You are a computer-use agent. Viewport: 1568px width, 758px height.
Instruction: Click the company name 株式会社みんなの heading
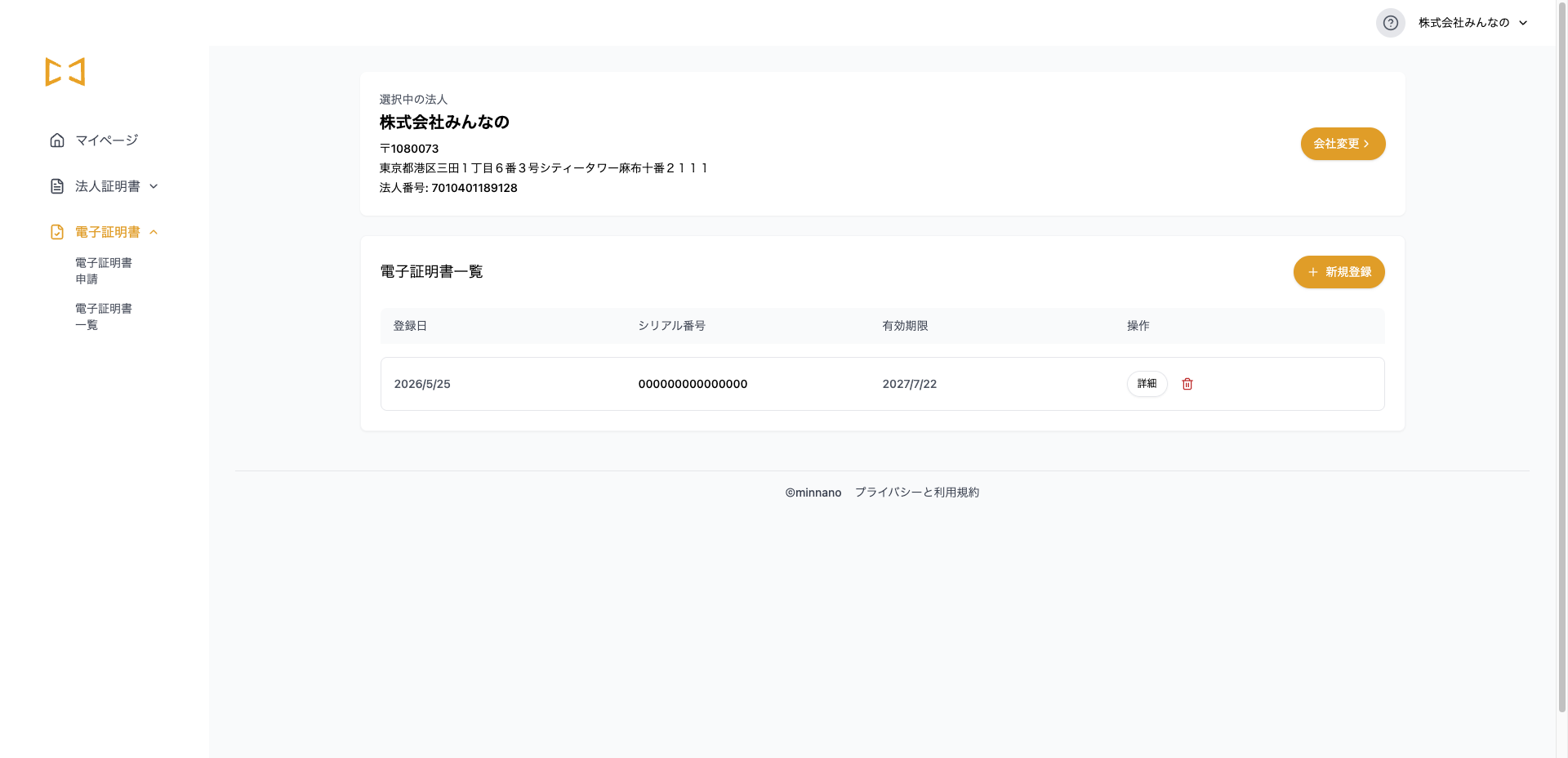pos(444,123)
